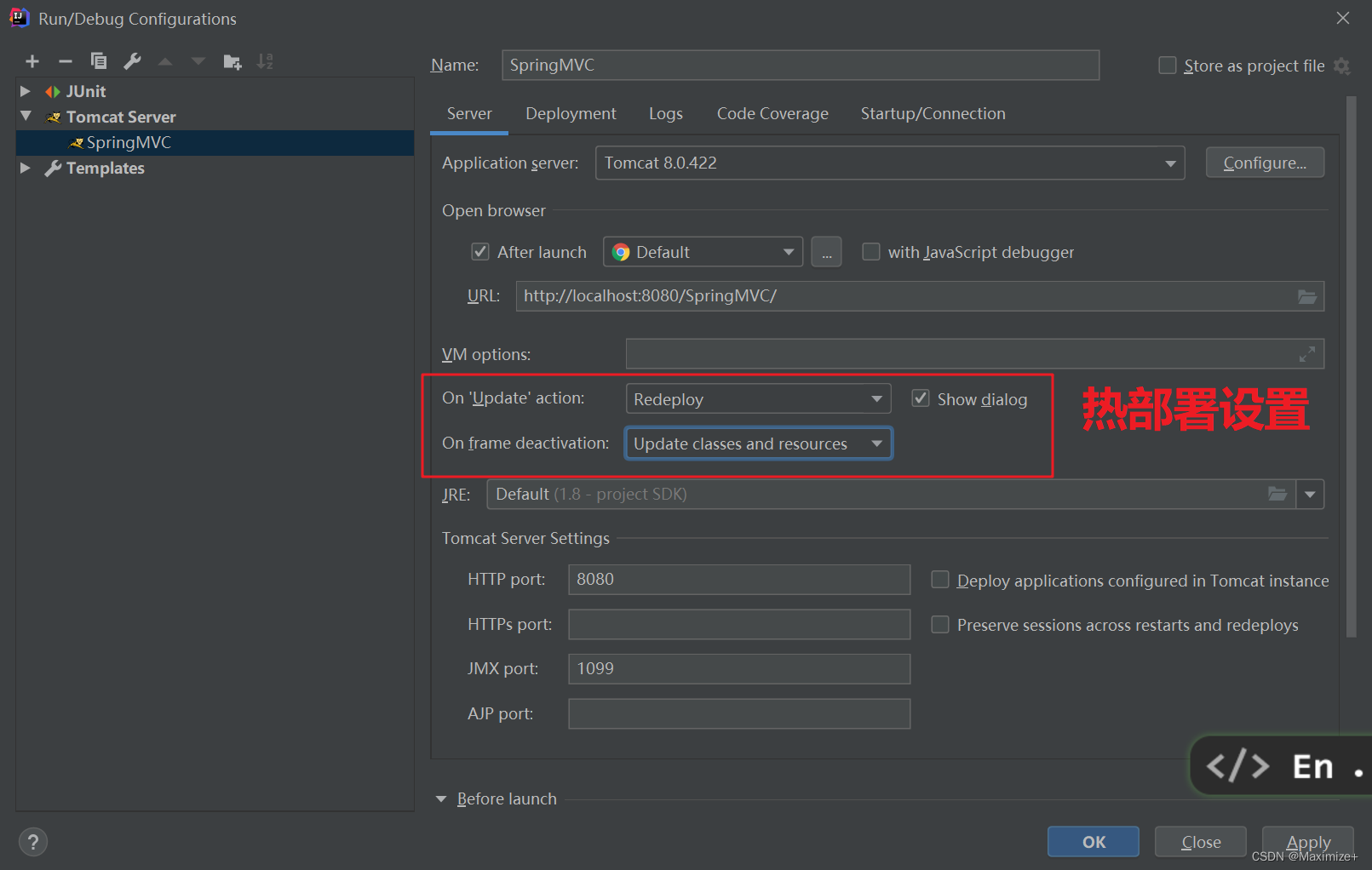Open the Startup/Connection tab

tap(933, 114)
